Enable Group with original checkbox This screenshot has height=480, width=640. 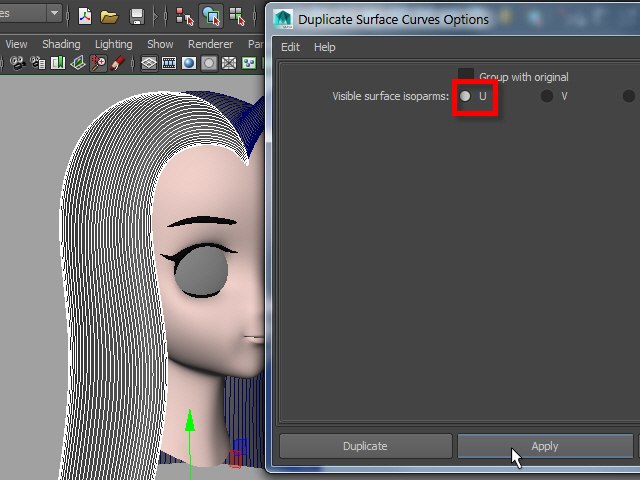pyautogui.click(x=466, y=76)
